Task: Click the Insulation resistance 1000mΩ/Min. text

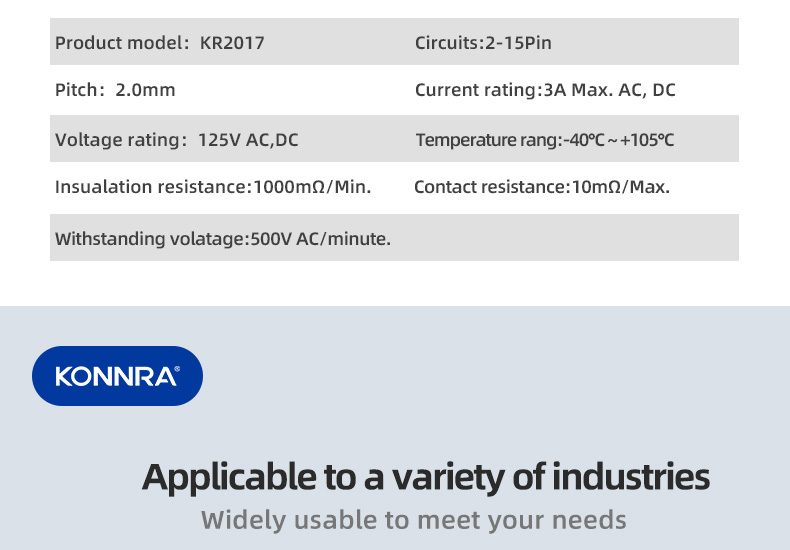Action: pyautogui.click(x=213, y=187)
